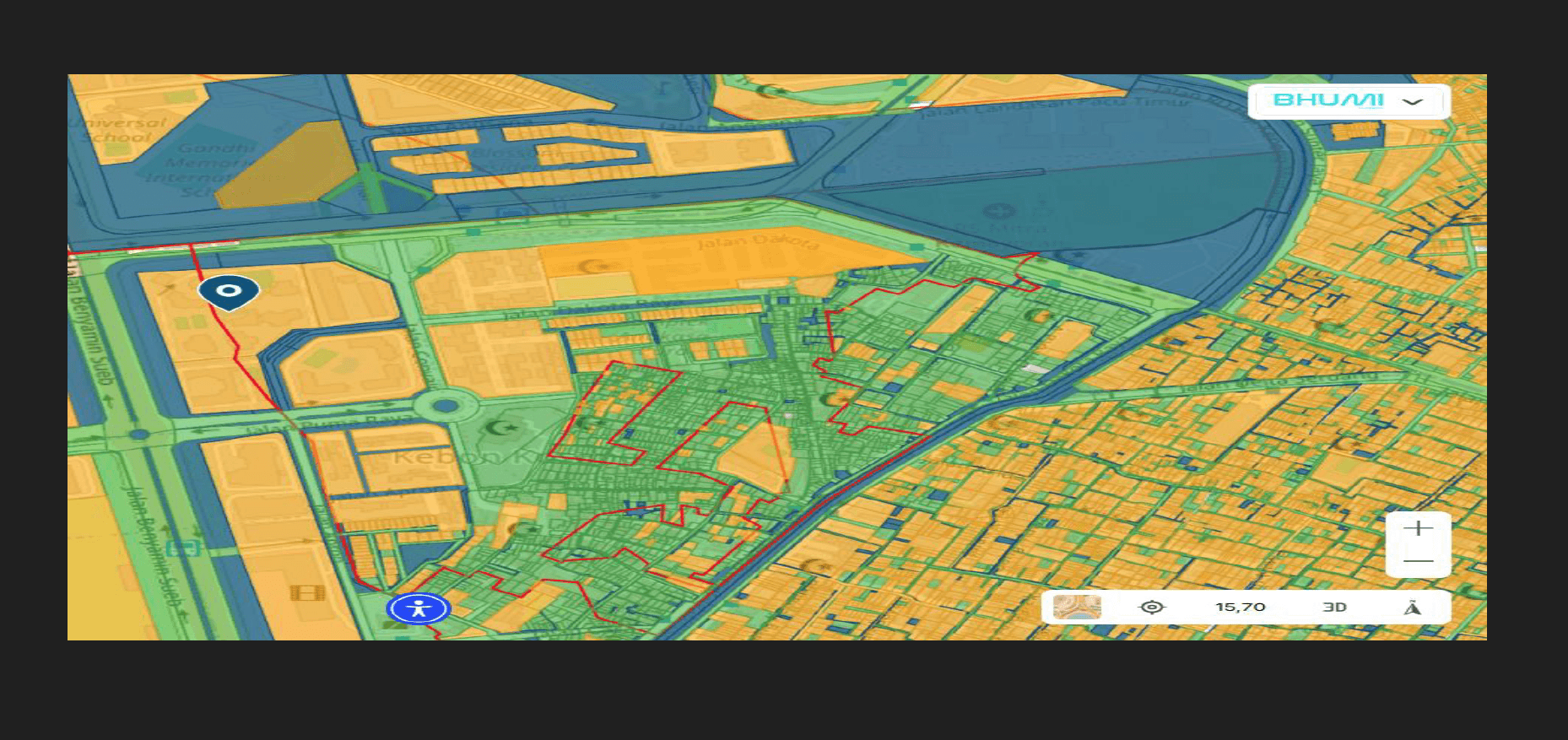1568x740 pixels.
Task: Select the dark blue location pin marker
Action: coord(229,292)
